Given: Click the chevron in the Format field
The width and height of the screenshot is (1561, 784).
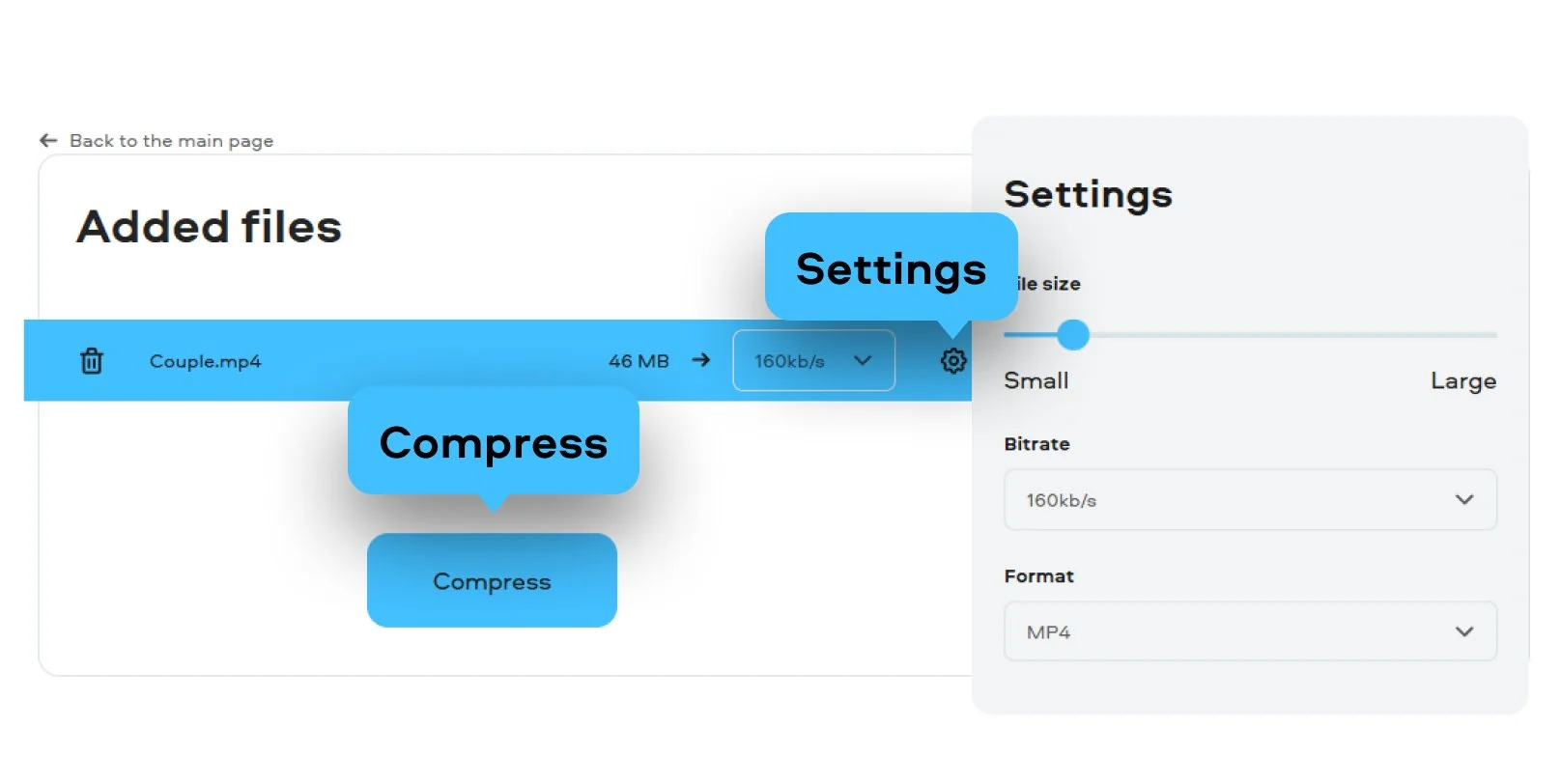Looking at the screenshot, I should tap(1464, 631).
